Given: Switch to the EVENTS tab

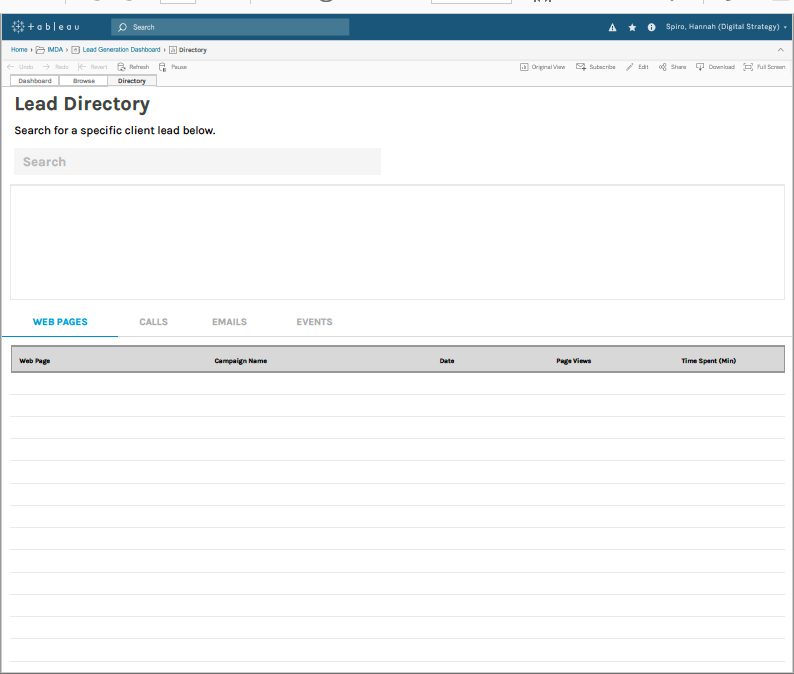Looking at the screenshot, I should click(x=314, y=322).
